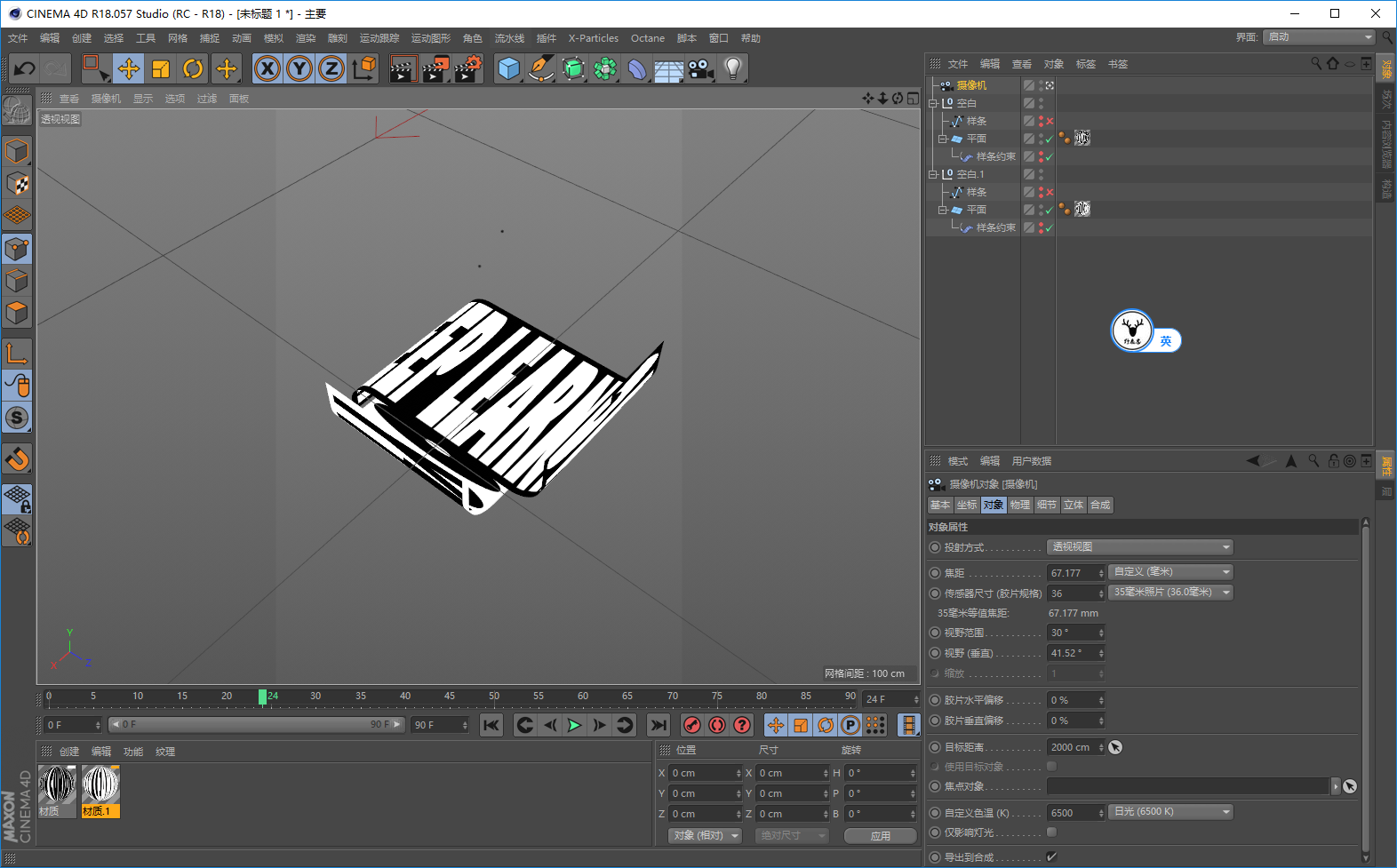
Task: Select the Scale tool
Action: click(x=161, y=68)
